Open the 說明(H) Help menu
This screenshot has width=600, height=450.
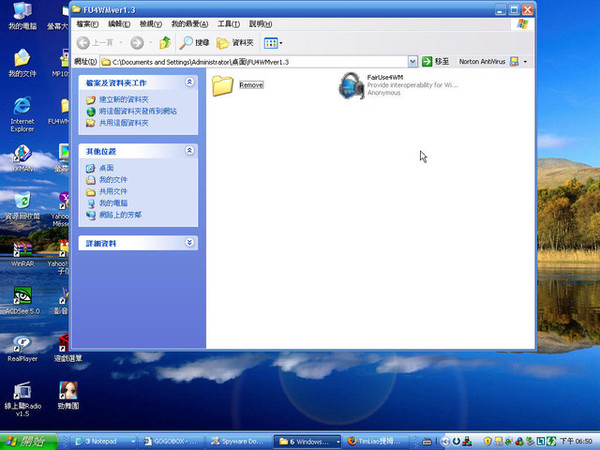[x=261, y=24]
